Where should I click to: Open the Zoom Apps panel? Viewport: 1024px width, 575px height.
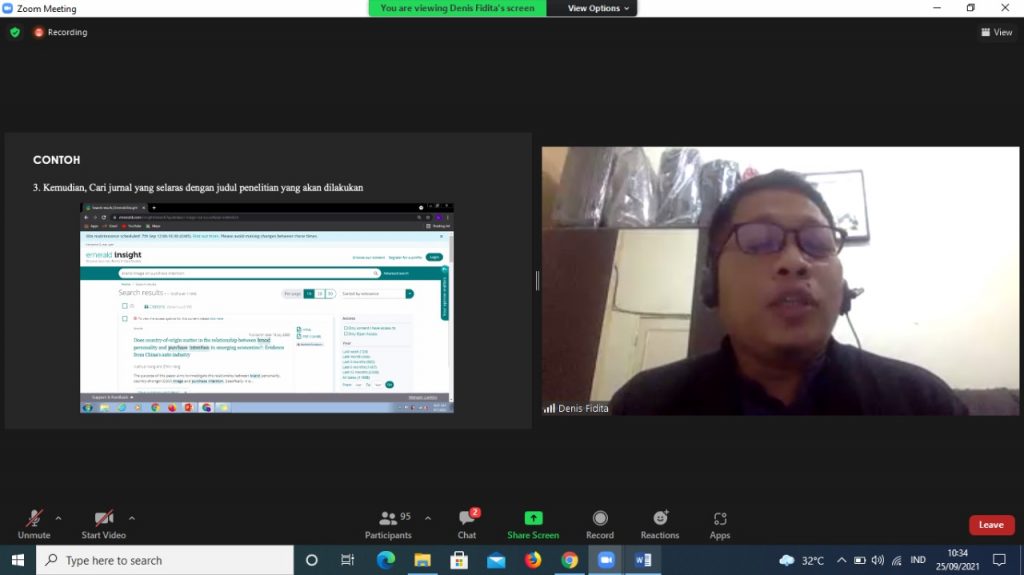[720, 523]
